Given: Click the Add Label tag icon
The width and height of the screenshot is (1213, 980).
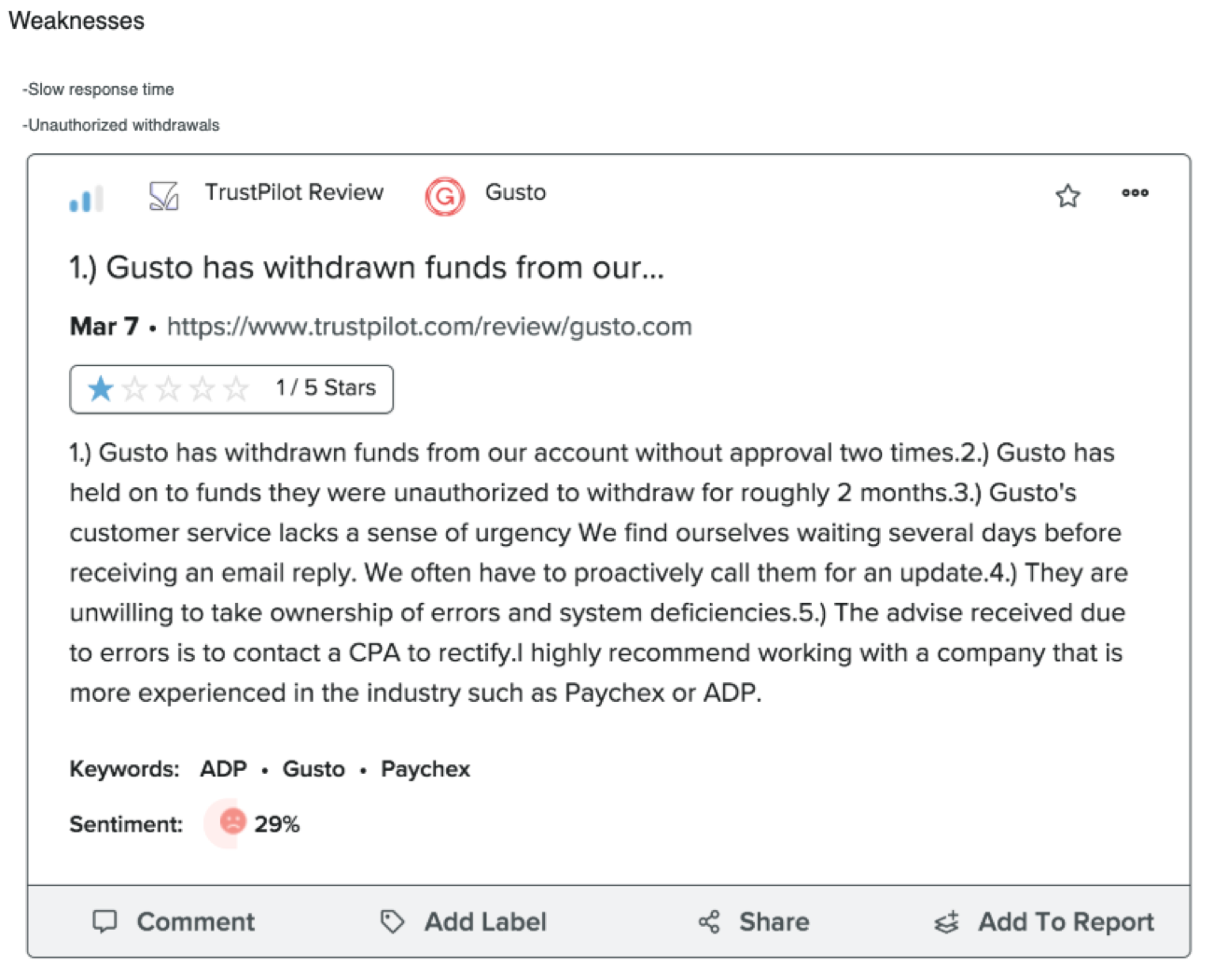Looking at the screenshot, I should coord(392,922).
